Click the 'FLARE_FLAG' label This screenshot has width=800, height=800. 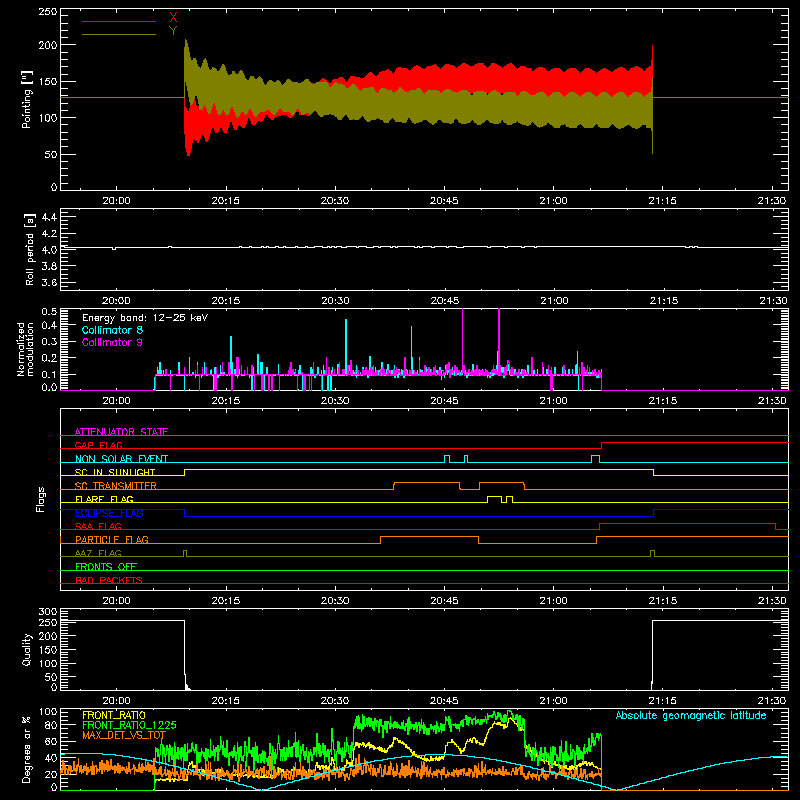tap(104, 499)
